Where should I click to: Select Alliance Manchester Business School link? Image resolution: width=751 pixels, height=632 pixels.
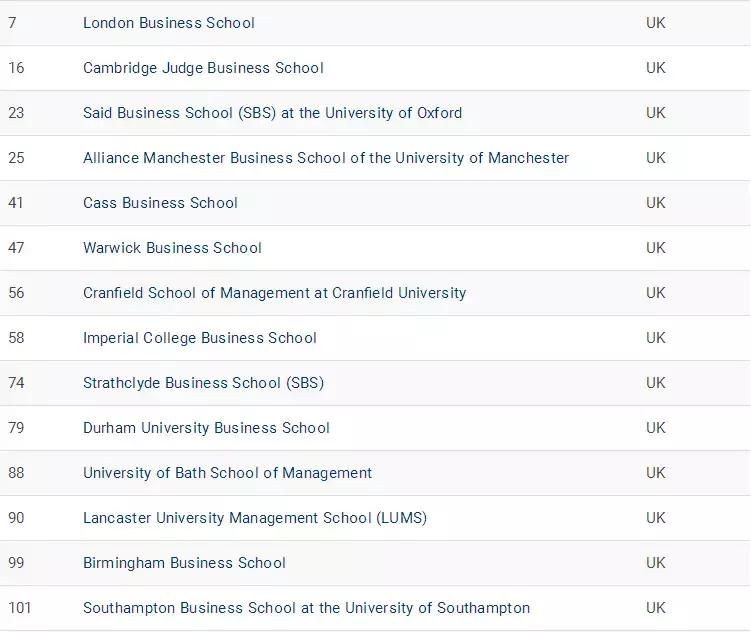[325, 158]
